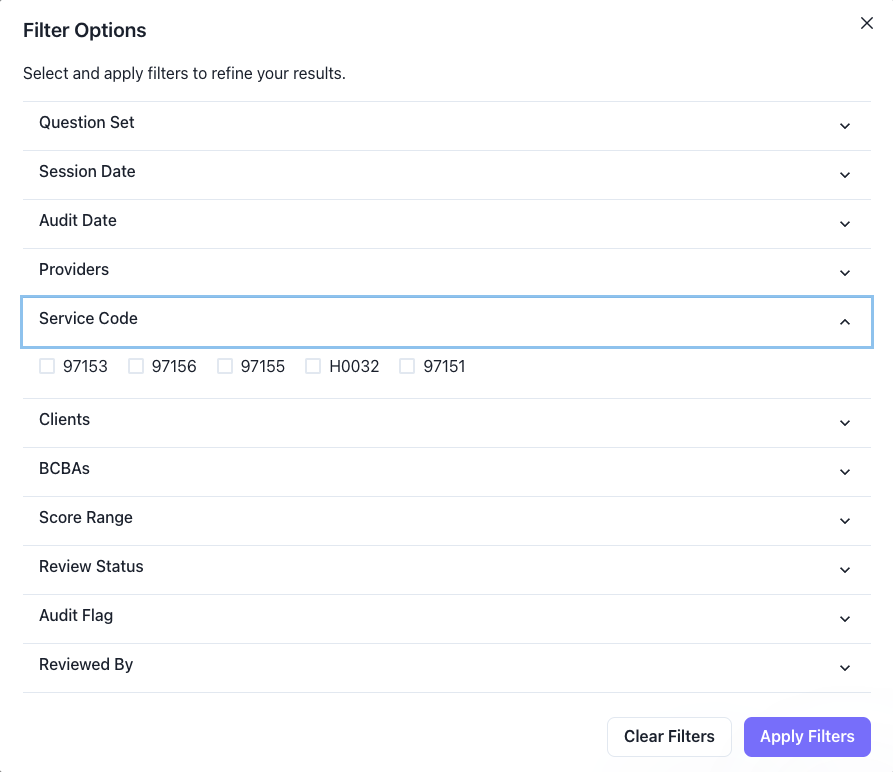
Task: Expand the Session Date chevron icon
Action: point(845,175)
